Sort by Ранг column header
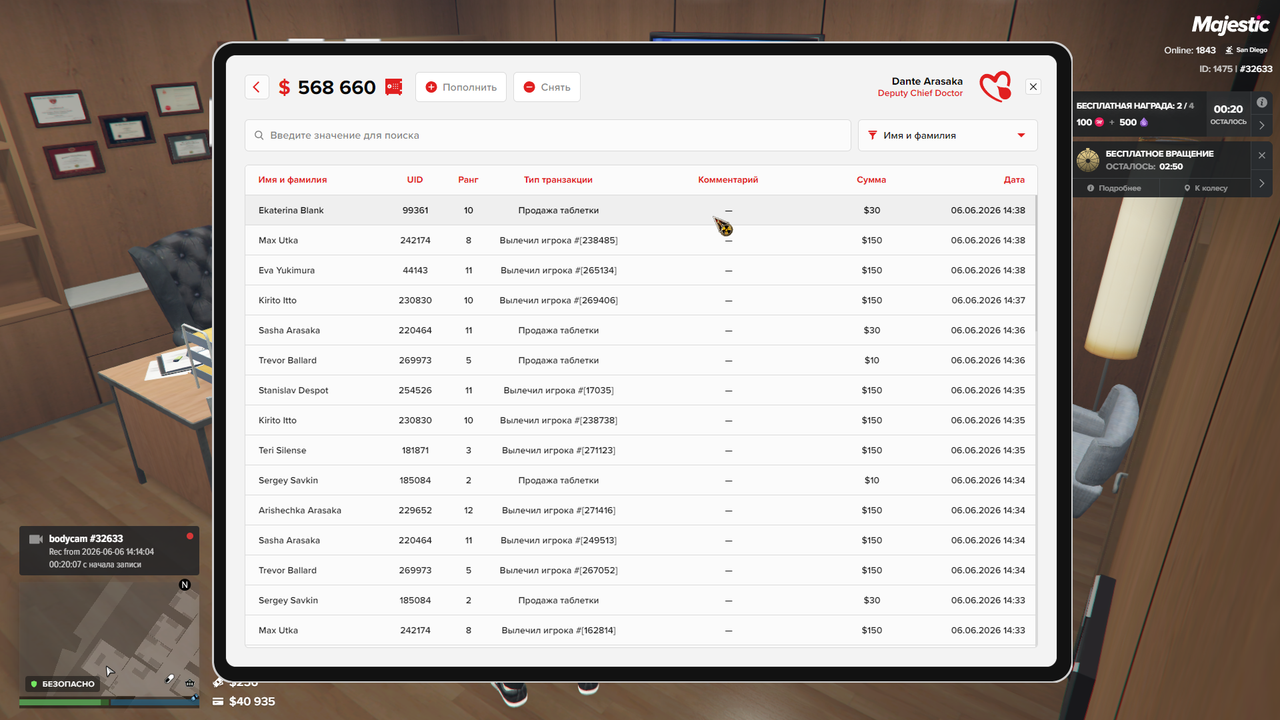1280x720 pixels. pos(468,180)
